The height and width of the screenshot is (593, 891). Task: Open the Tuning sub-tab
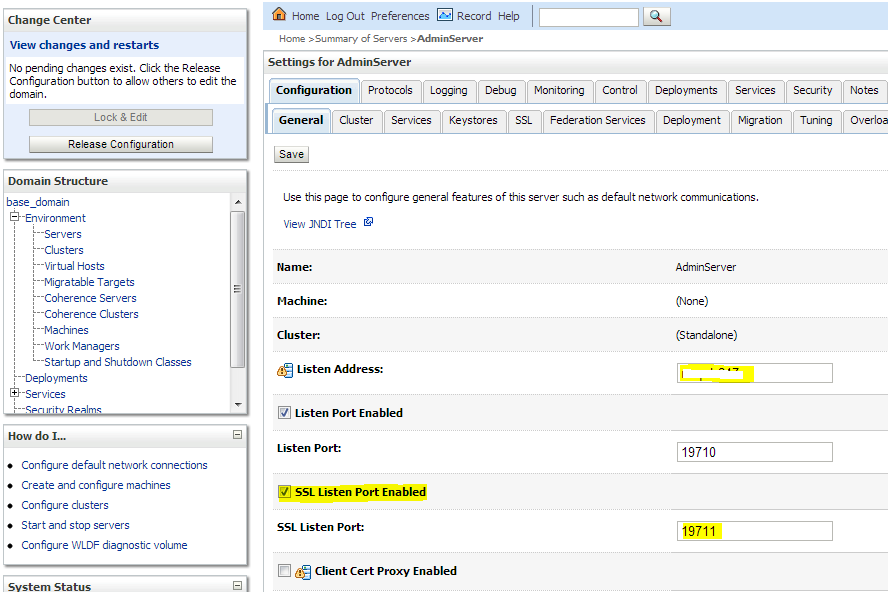pyautogui.click(x=816, y=120)
